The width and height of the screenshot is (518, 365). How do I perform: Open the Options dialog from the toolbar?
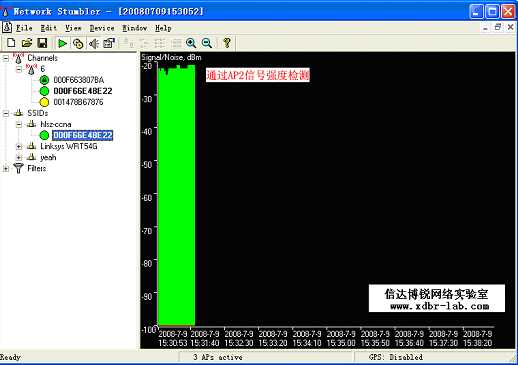[109, 43]
